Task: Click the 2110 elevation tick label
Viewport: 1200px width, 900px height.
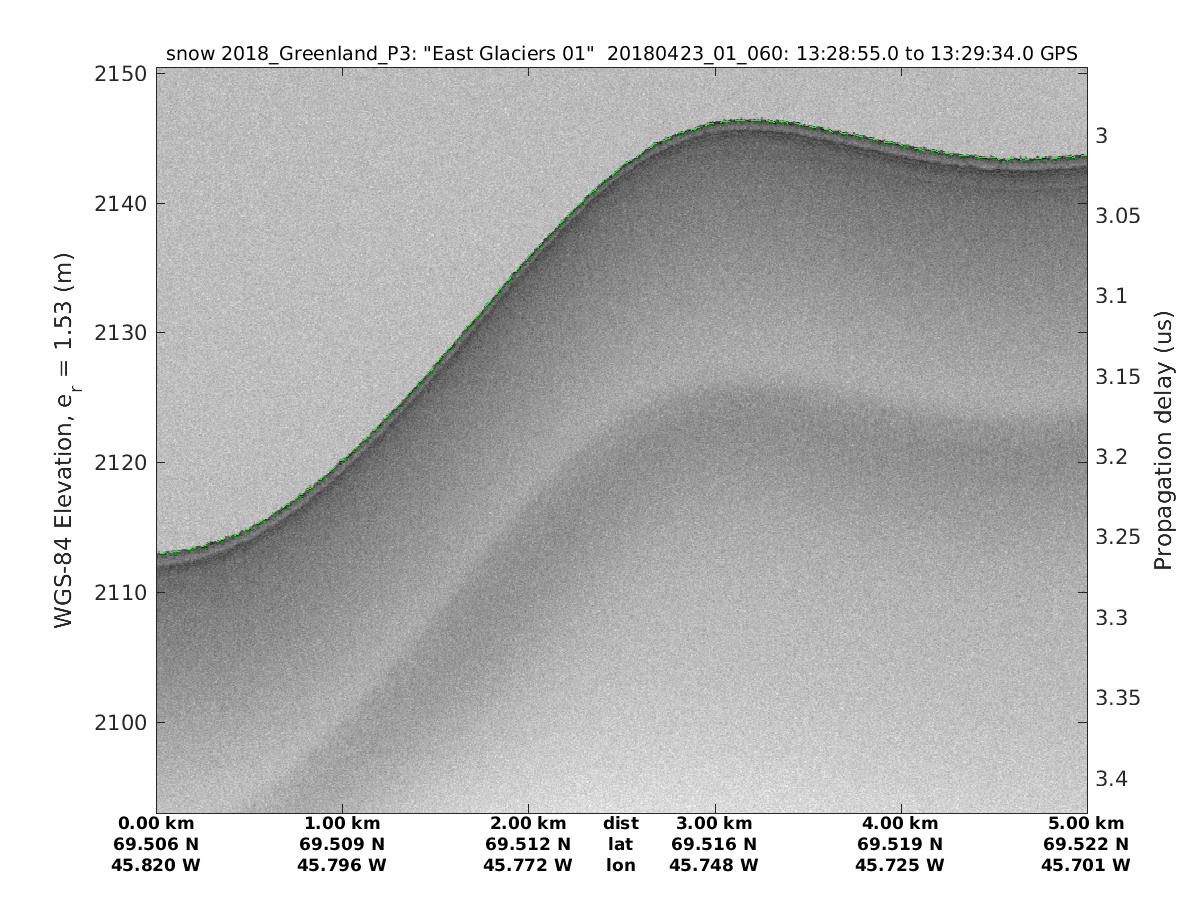Action: (x=121, y=593)
